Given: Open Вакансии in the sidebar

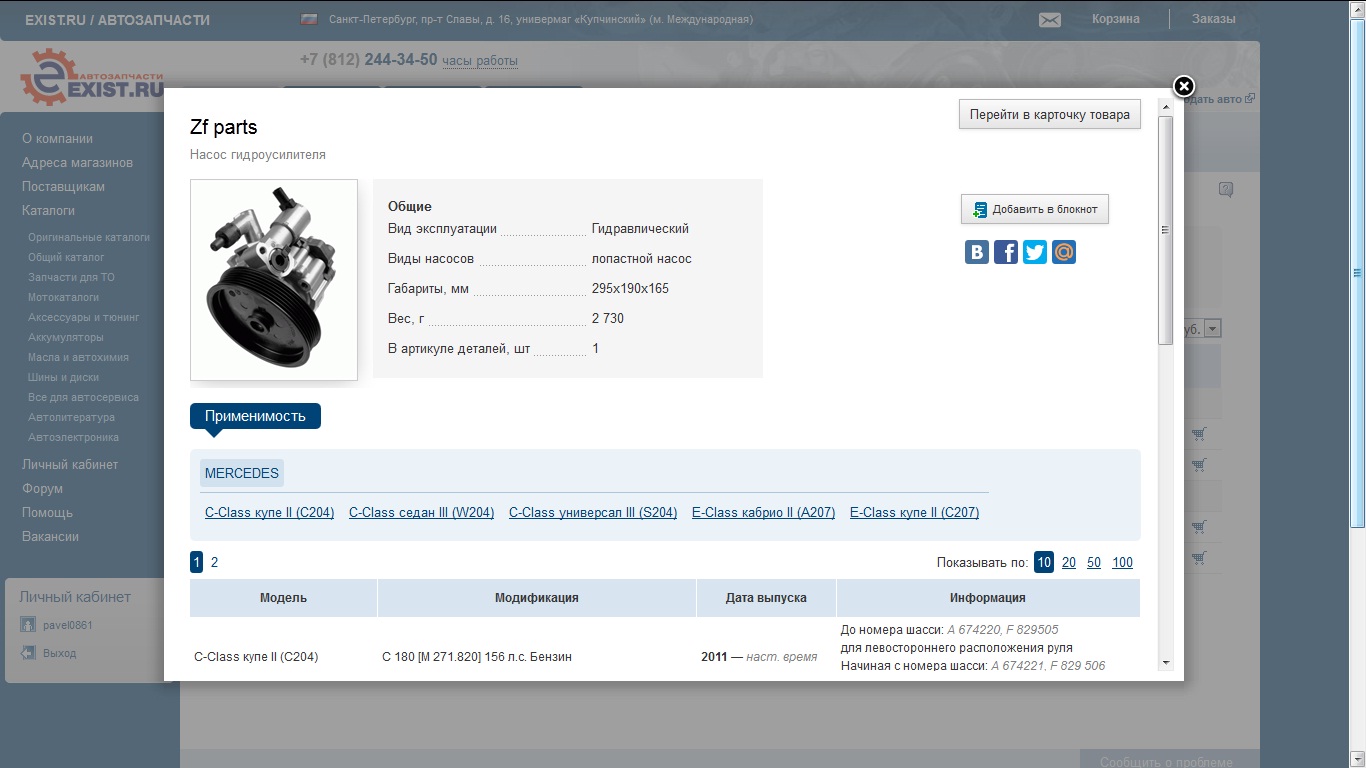Looking at the screenshot, I should pyautogui.click(x=51, y=537).
